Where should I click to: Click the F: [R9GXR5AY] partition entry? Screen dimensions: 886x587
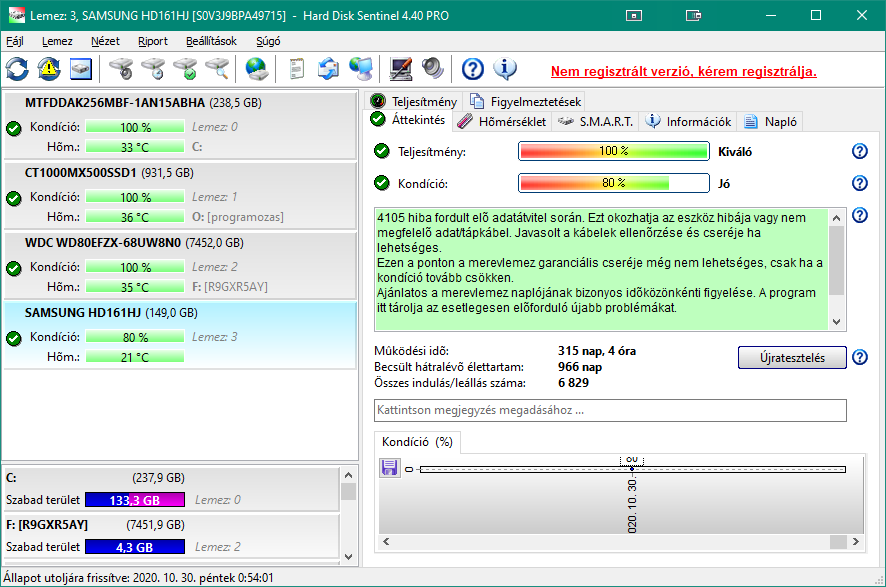tap(172, 536)
